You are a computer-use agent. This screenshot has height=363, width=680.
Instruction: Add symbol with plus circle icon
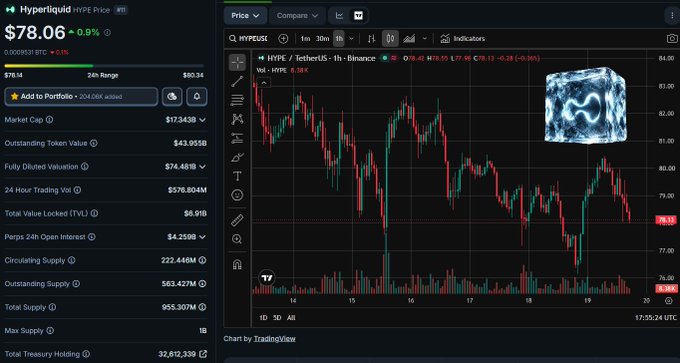tap(283, 39)
